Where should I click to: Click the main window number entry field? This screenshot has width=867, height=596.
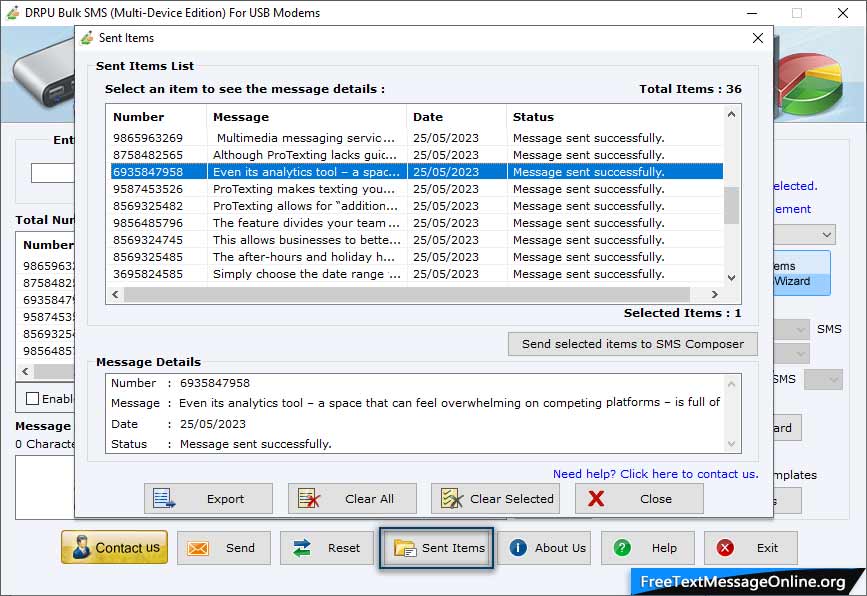tap(53, 173)
